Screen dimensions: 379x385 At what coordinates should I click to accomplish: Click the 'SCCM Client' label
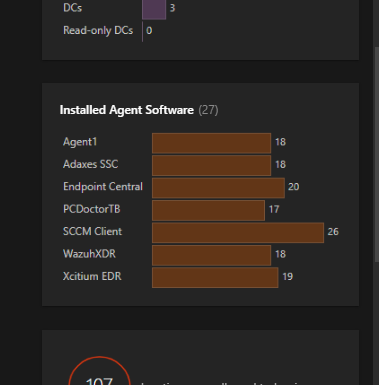(x=93, y=232)
